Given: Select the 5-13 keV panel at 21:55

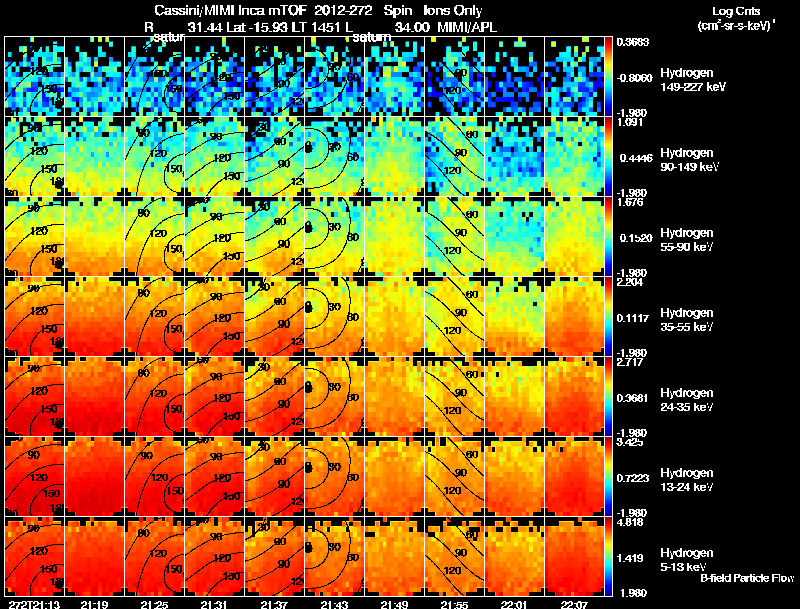Looking at the screenshot, I should pyautogui.click(x=455, y=557).
